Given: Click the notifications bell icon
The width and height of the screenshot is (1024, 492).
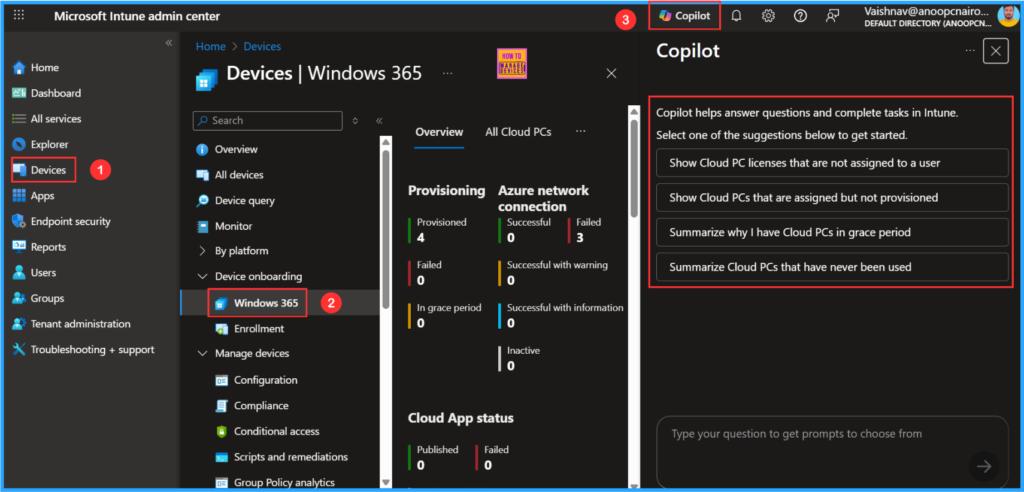Looking at the screenshot, I should (737, 16).
